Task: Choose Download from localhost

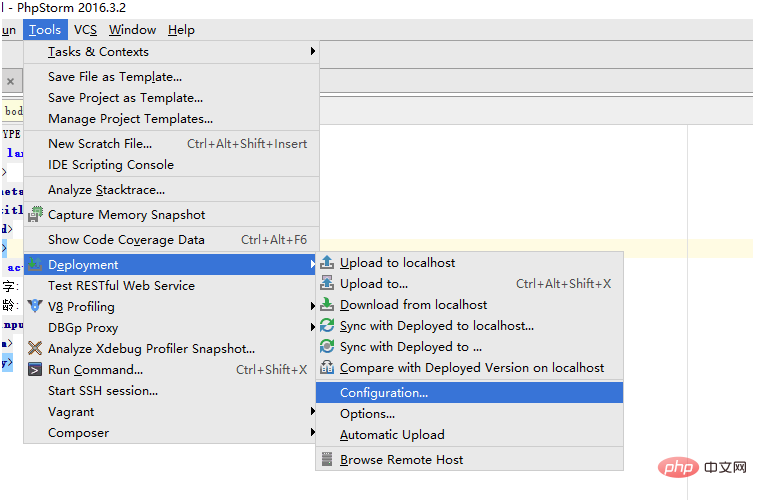Action: pos(469,305)
